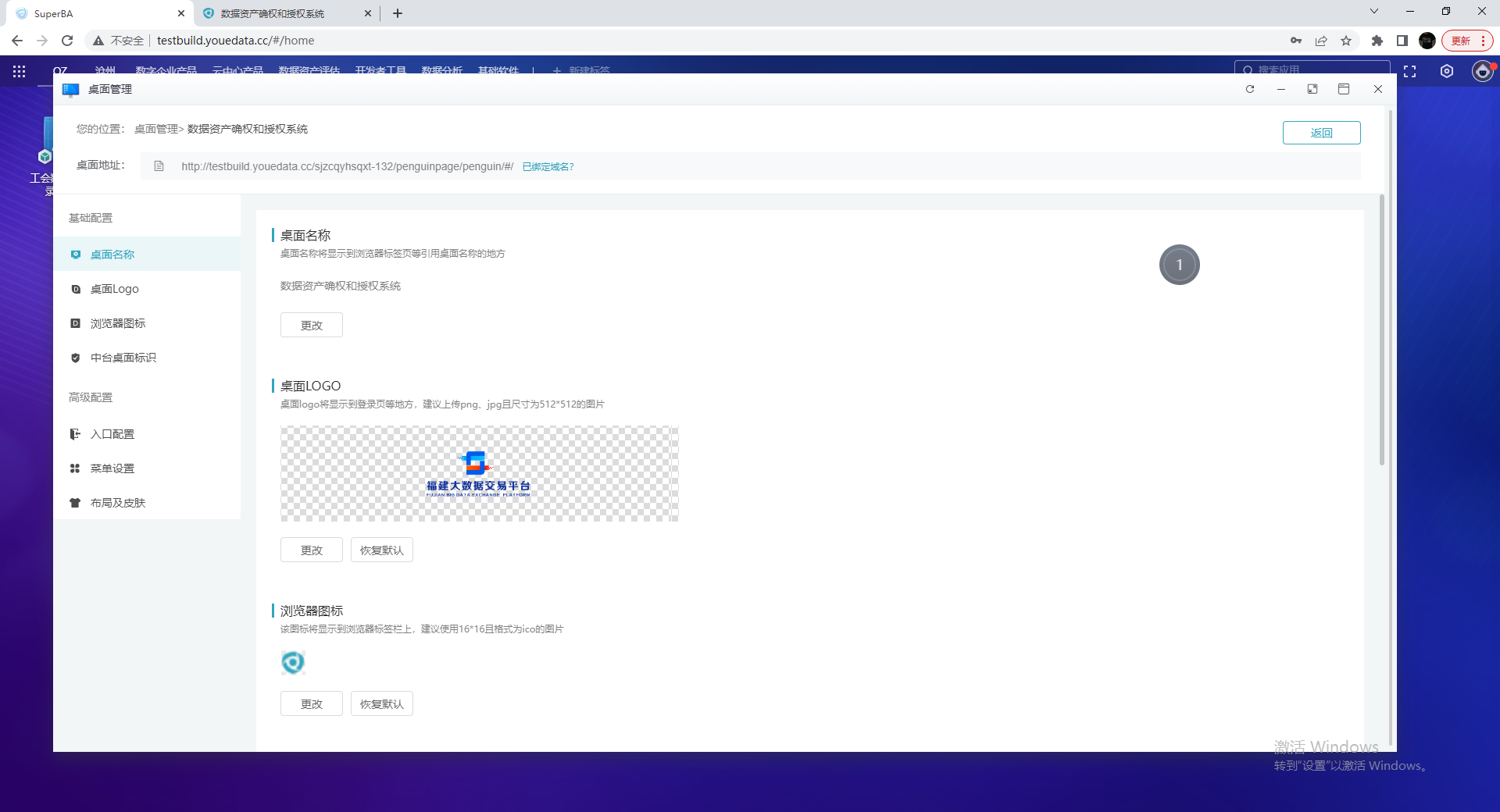This screenshot has height=812, width=1500.
Task: Close the 数据资产确权和授权系统 browser tab
Action: point(368,13)
